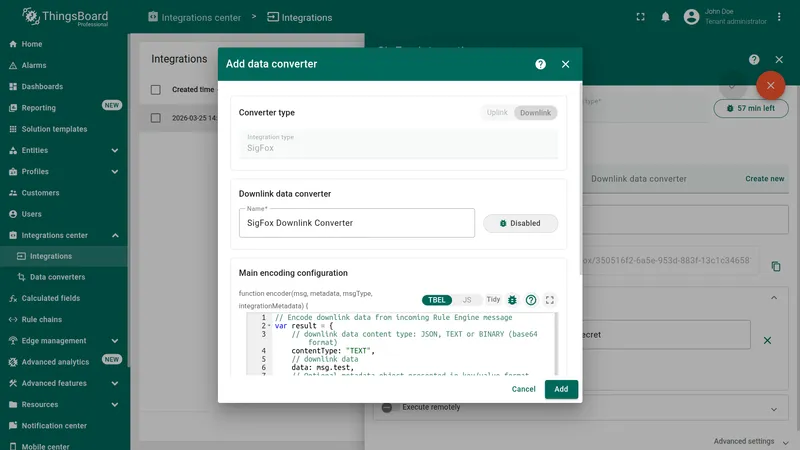Open John Doe user avatar
800x450 pixels.
coord(691,17)
